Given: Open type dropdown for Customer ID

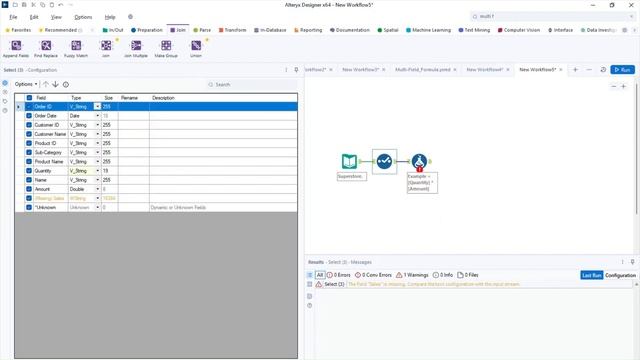Looking at the screenshot, I should coord(98,125).
